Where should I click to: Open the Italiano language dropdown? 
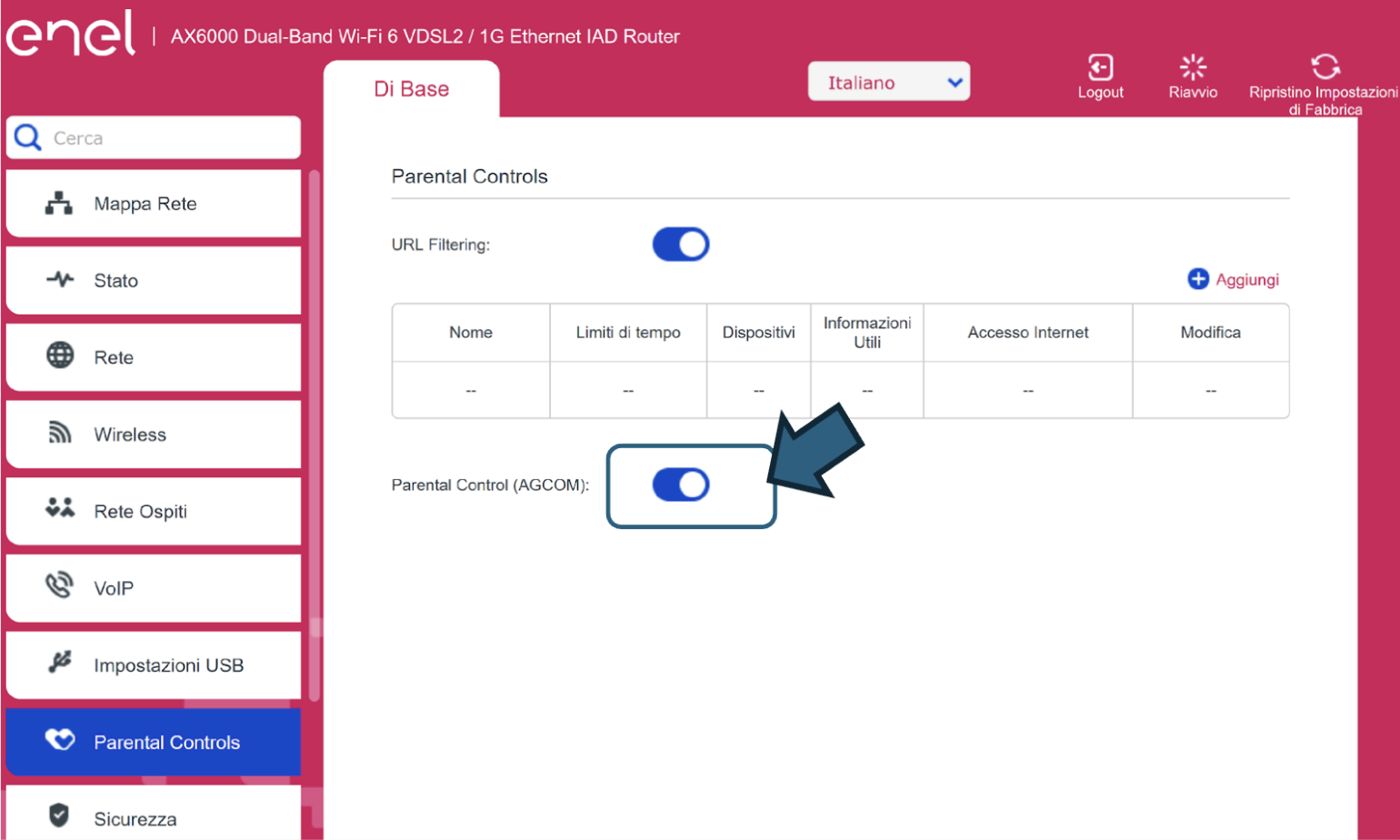coord(888,83)
